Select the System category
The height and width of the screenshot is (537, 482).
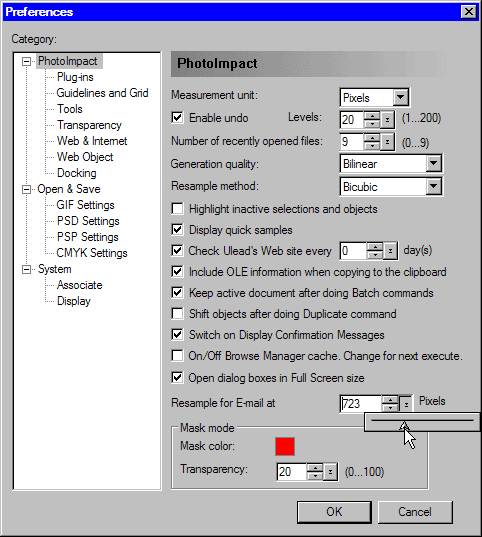[55, 269]
